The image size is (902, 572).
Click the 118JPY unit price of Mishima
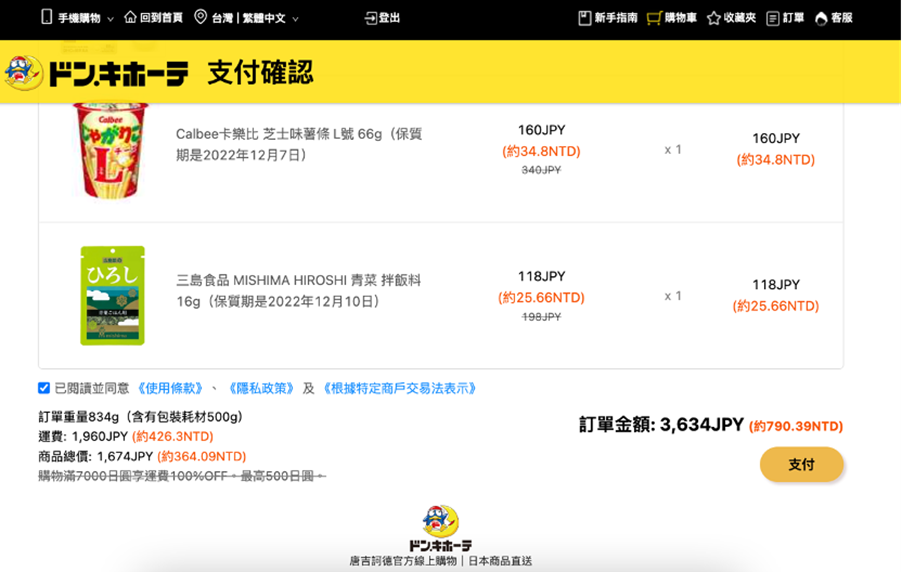point(541,276)
